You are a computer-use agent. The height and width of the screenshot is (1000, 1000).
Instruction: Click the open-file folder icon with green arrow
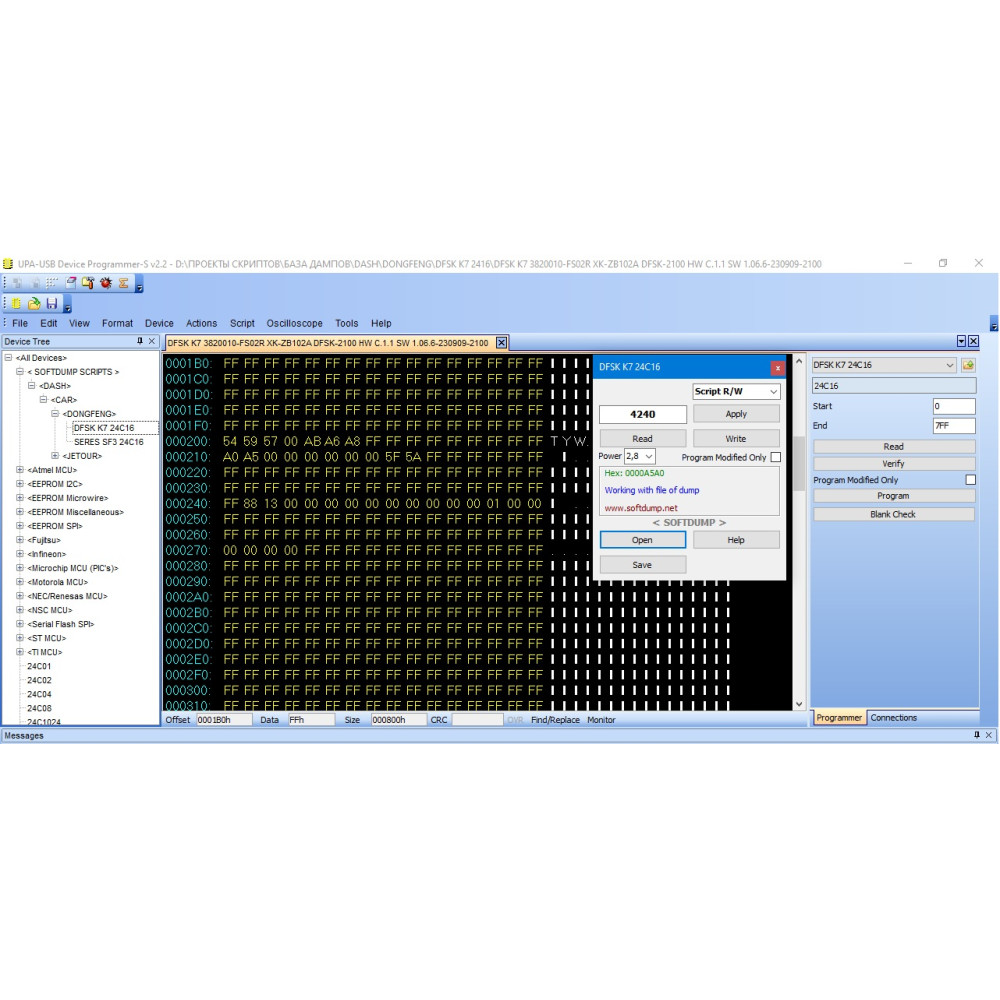[x=34, y=304]
